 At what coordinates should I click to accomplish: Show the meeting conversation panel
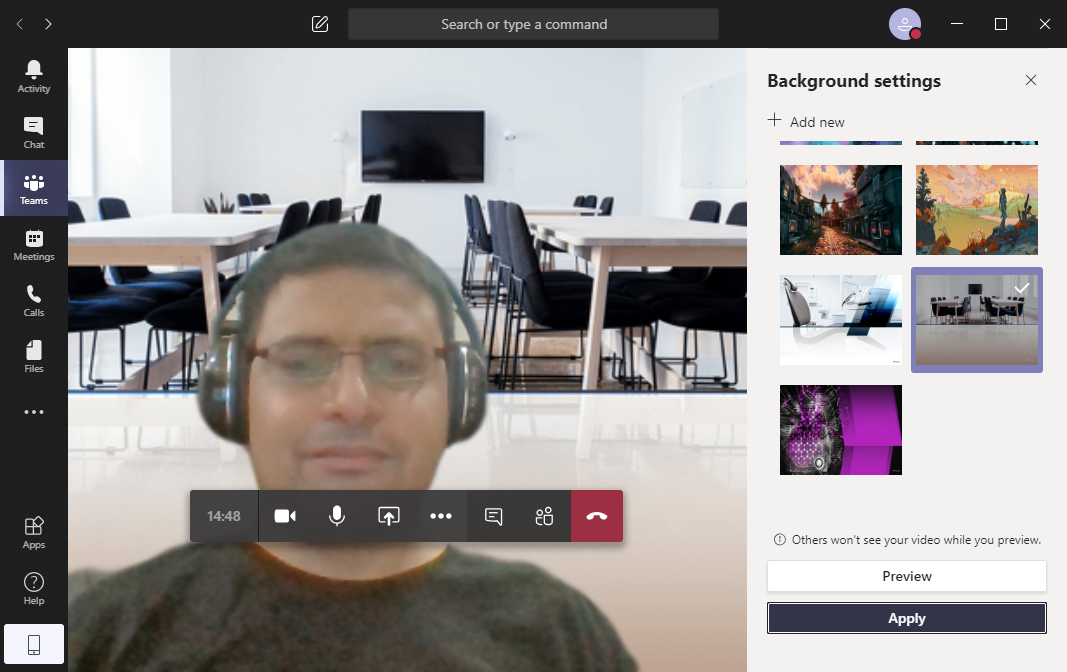493,516
